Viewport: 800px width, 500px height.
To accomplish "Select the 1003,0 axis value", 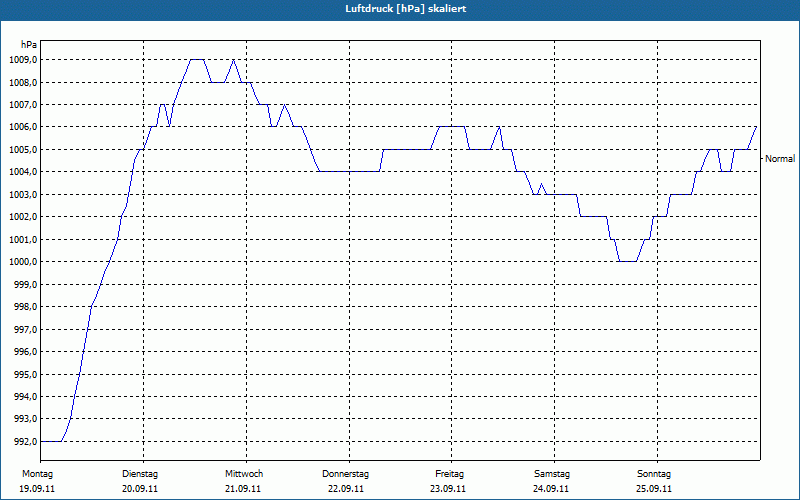I will click(23, 194).
